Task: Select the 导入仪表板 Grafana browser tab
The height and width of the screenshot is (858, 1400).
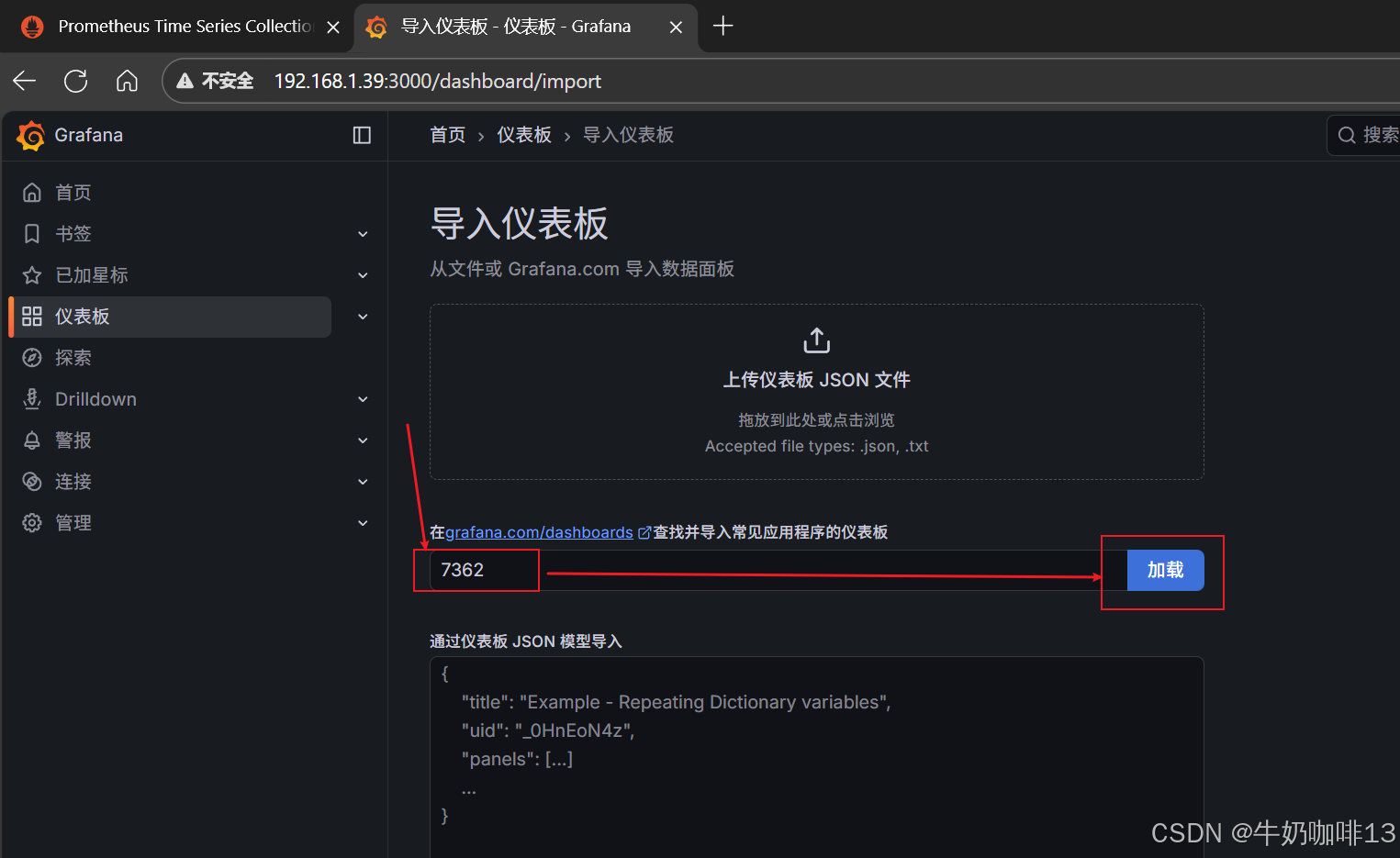Action: point(525,28)
